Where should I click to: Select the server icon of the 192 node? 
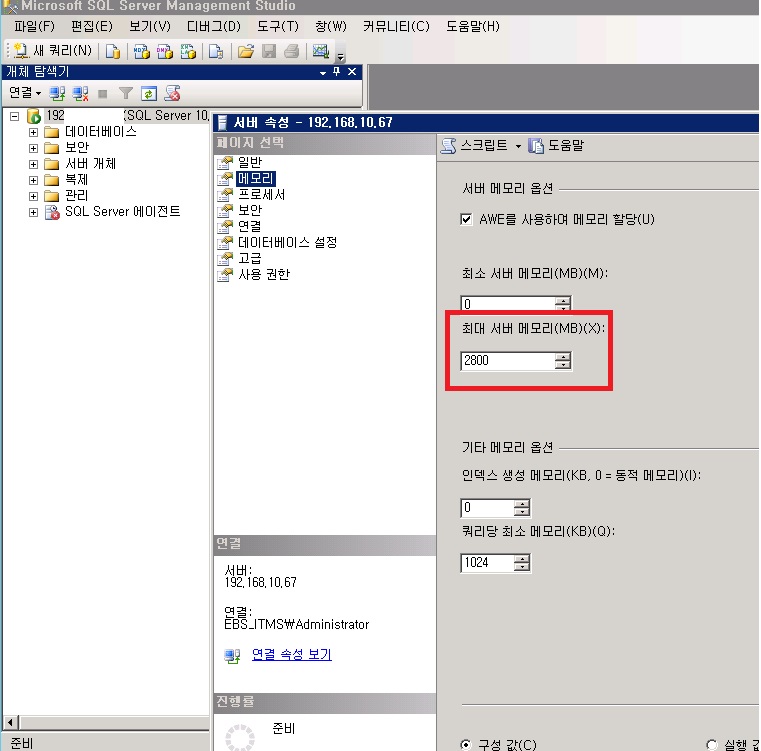coord(34,116)
